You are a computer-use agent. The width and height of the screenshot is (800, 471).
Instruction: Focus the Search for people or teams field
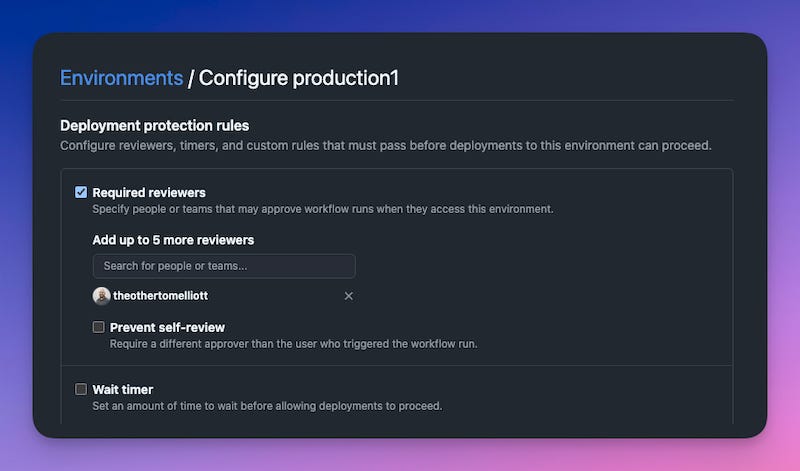pos(224,266)
